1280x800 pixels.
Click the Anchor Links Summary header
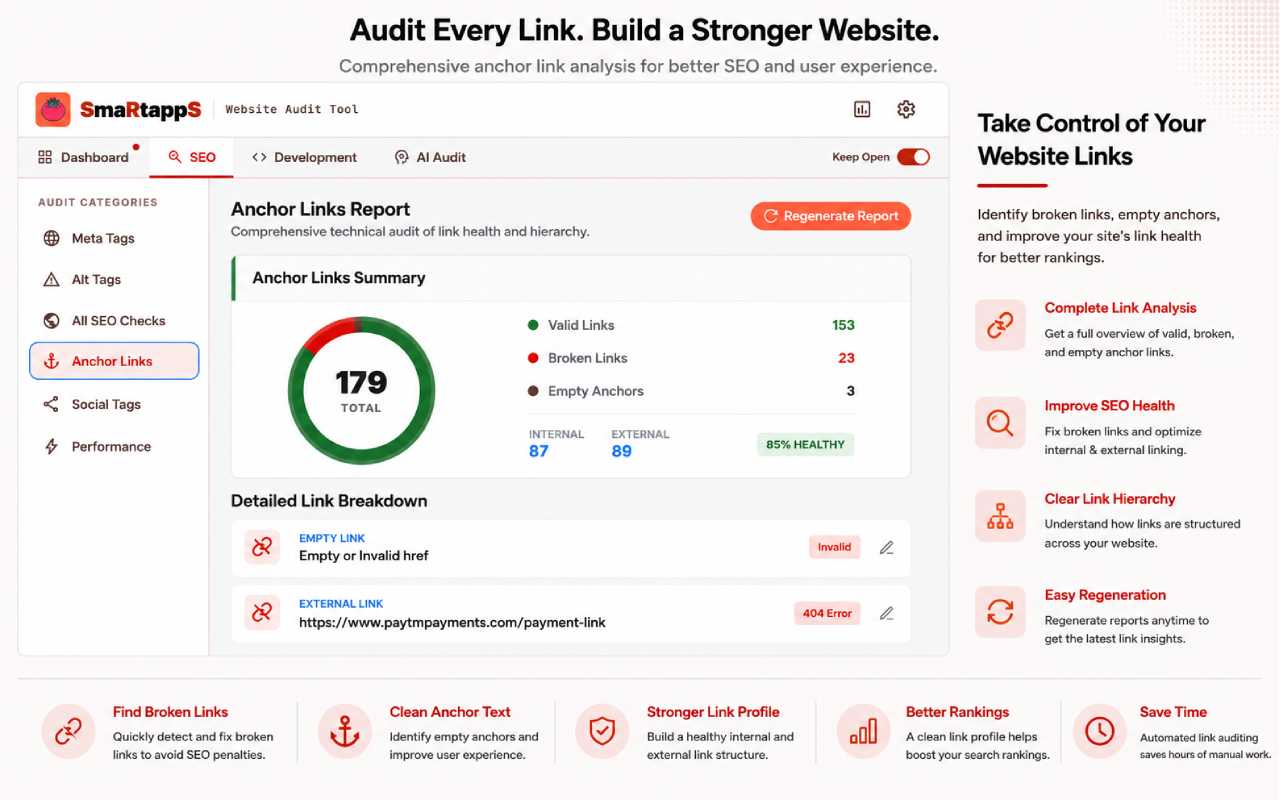tap(339, 278)
